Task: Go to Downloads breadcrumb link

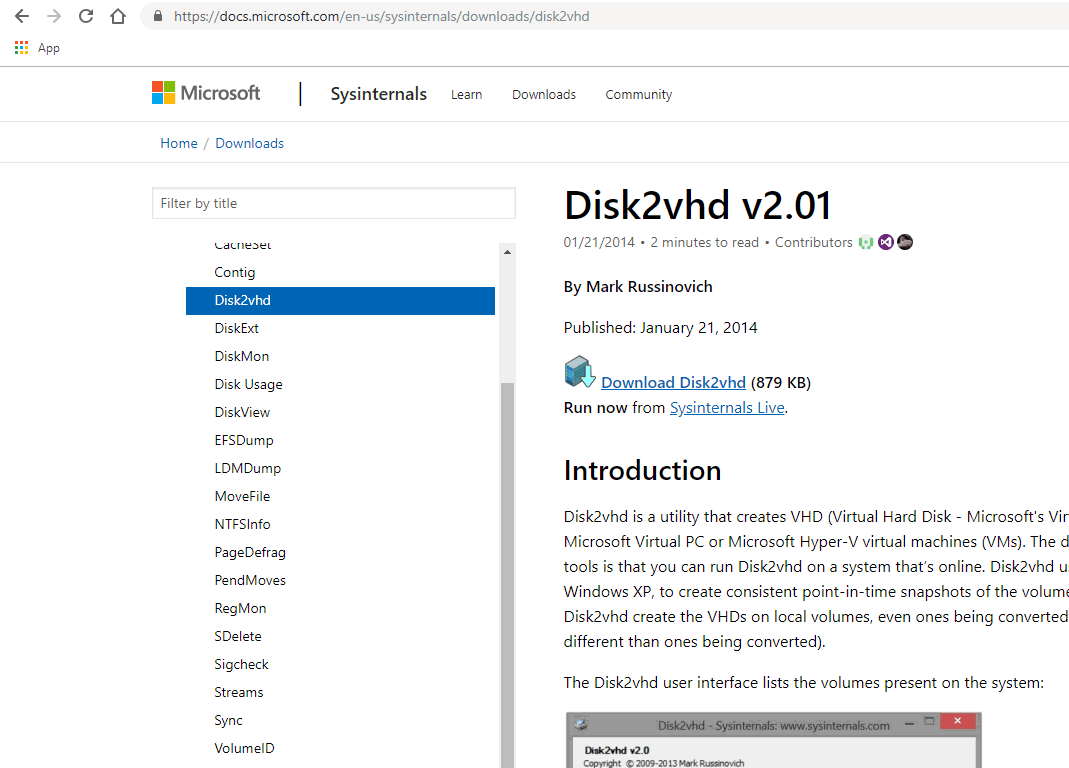Action: tap(250, 143)
